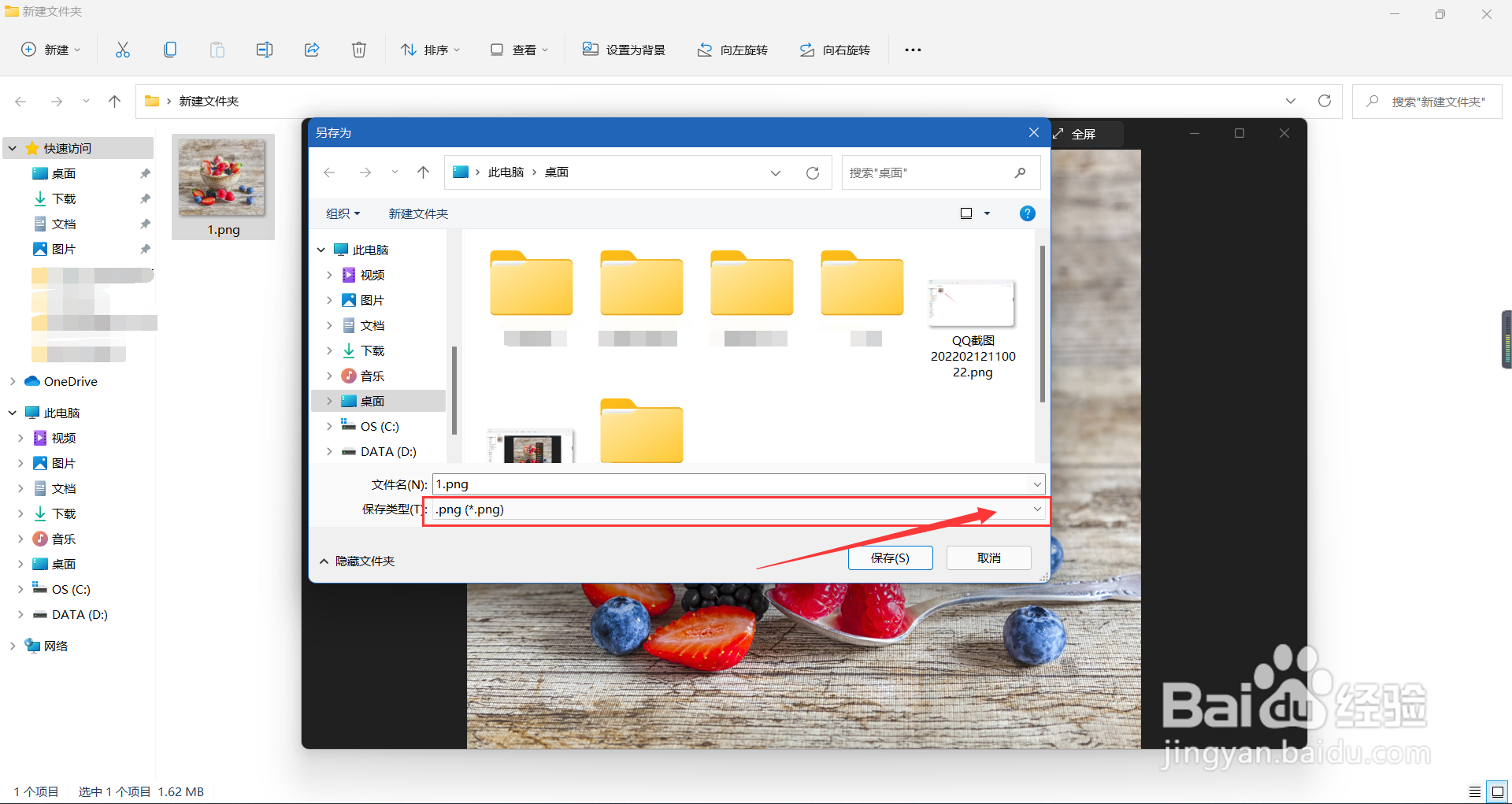Collapse 此电脑 in the dialog tree
The height and width of the screenshot is (804, 1512).
pos(321,250)
